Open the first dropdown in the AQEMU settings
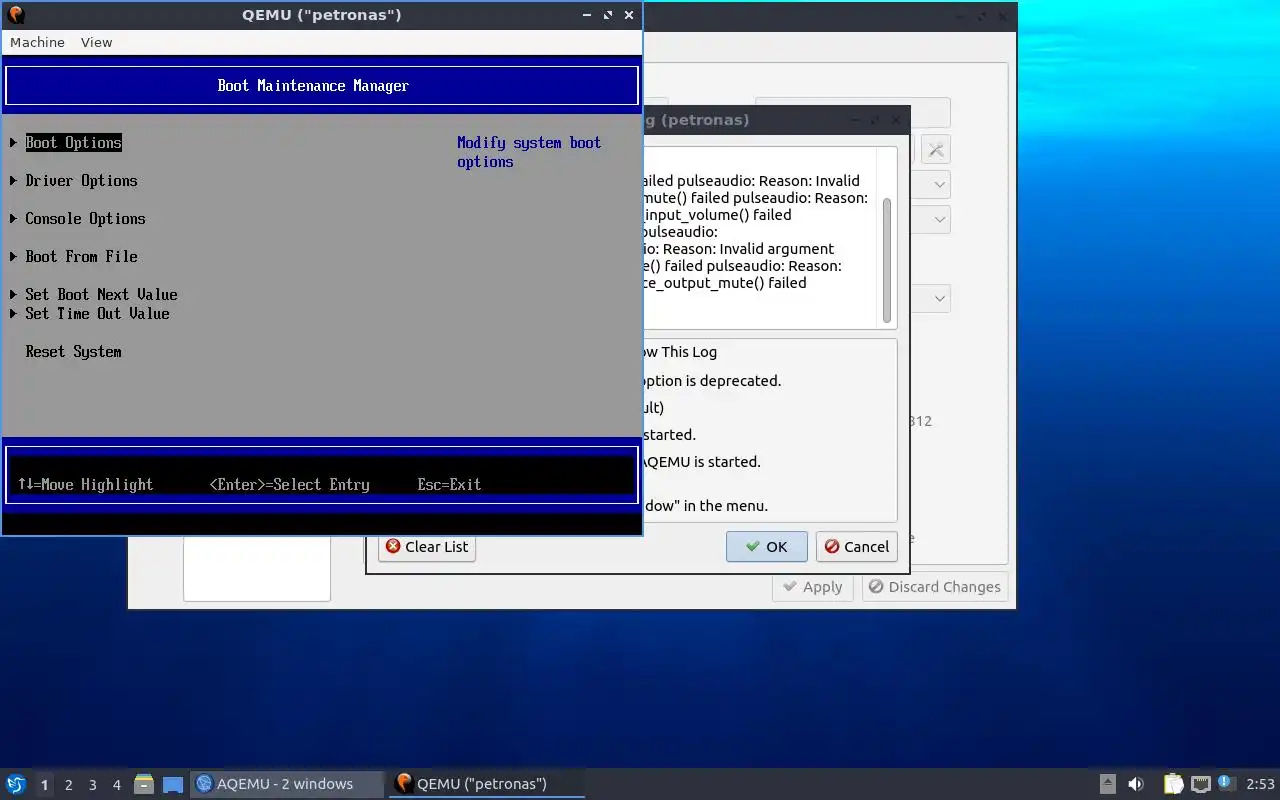The image size is (1280, 800). 939,185
